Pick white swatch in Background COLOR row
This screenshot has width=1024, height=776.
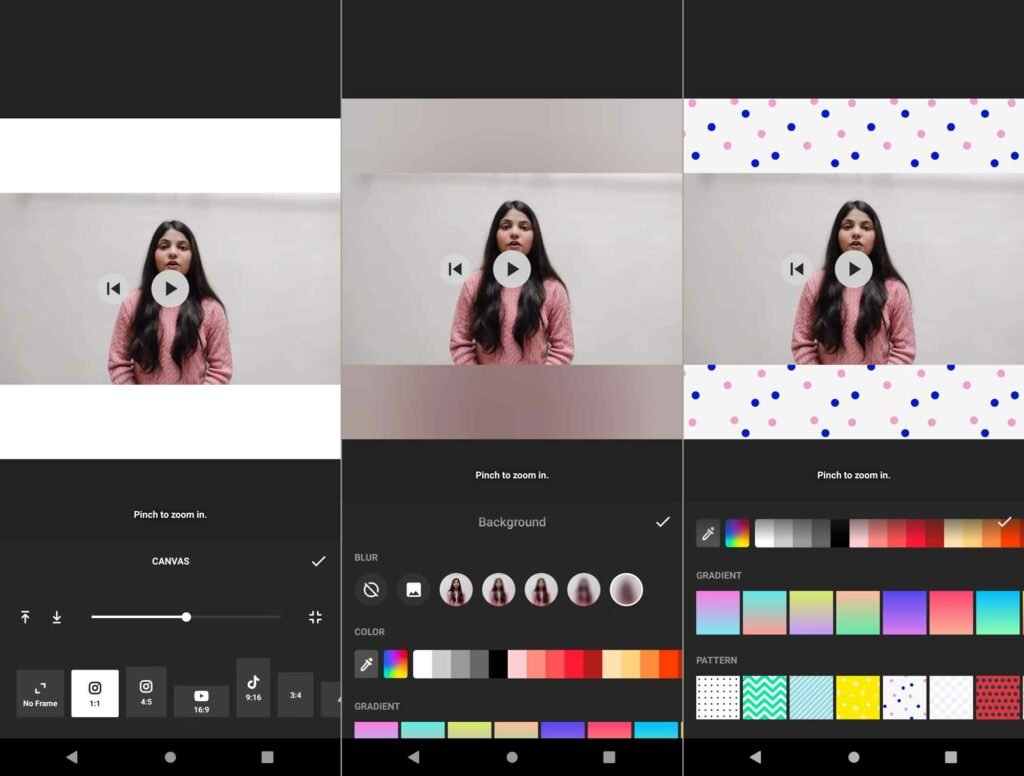click(423, 664)
